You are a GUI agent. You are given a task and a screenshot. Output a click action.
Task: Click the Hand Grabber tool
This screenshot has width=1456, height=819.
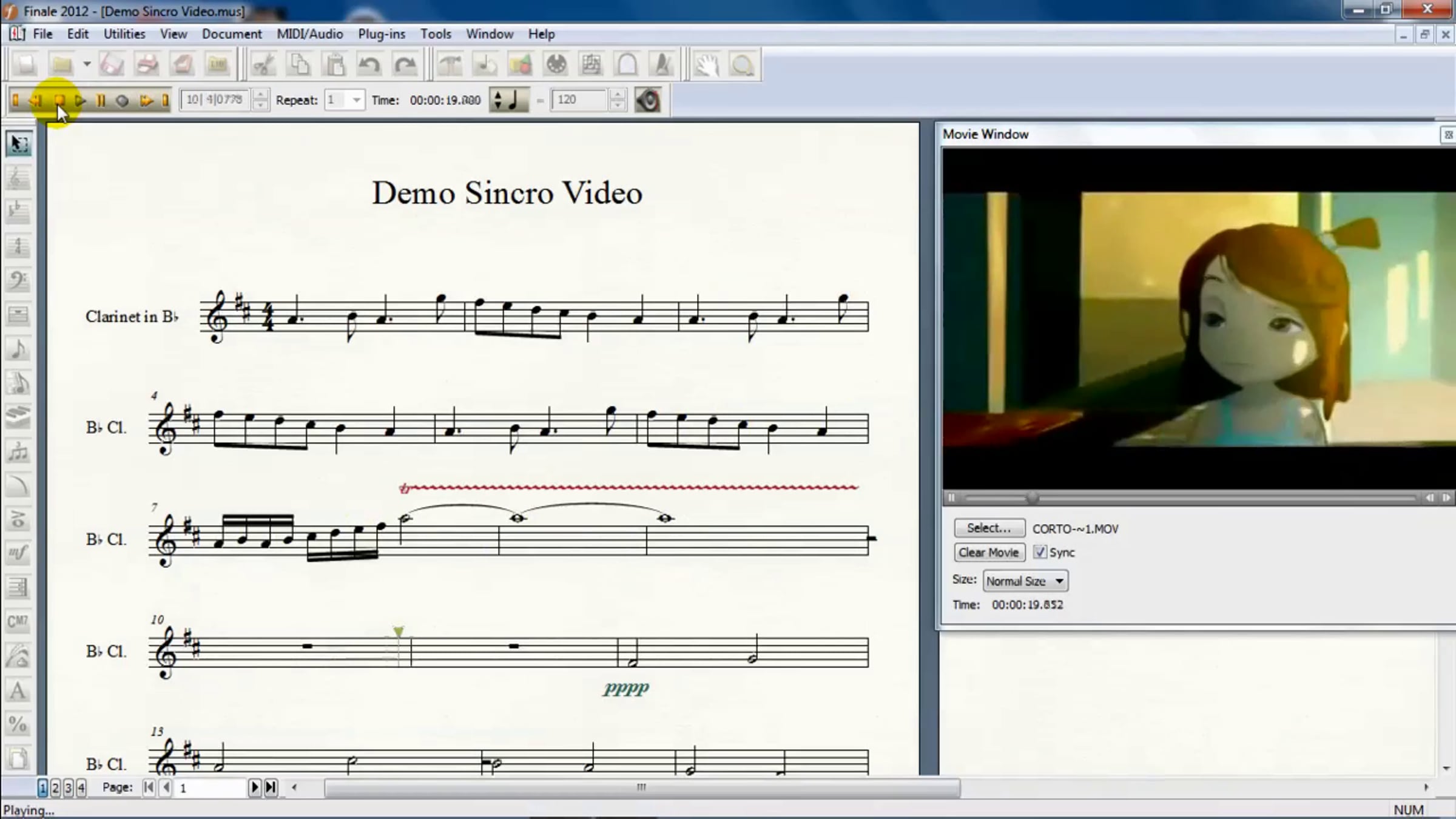706,65
